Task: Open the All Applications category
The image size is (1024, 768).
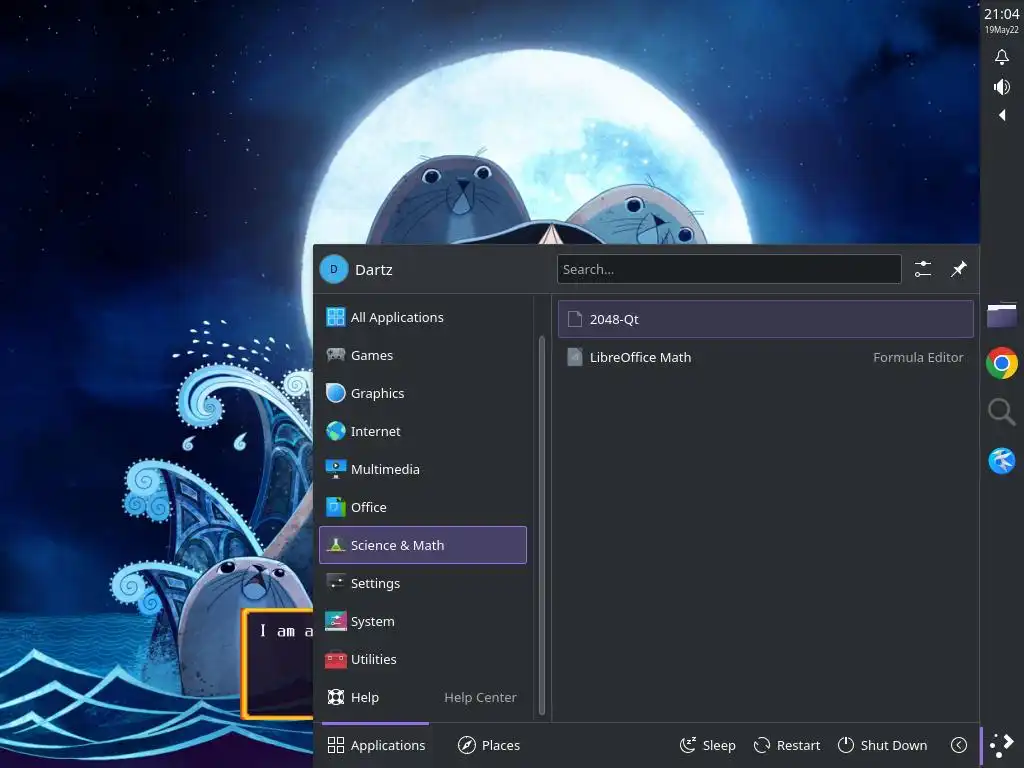Action: (423, 317)
